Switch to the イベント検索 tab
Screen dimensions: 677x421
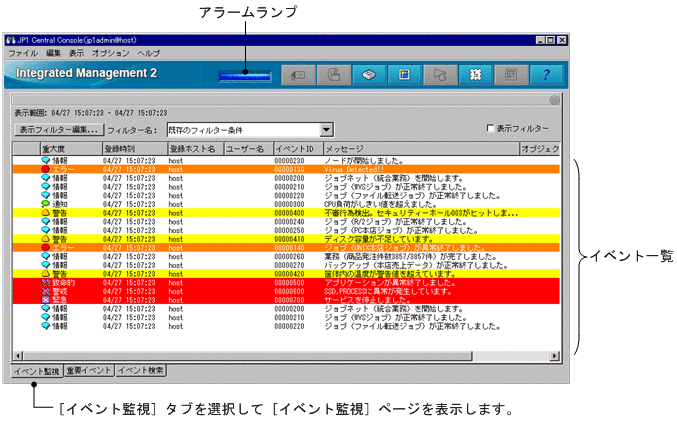pyautogui.click(x=141, y=370)
